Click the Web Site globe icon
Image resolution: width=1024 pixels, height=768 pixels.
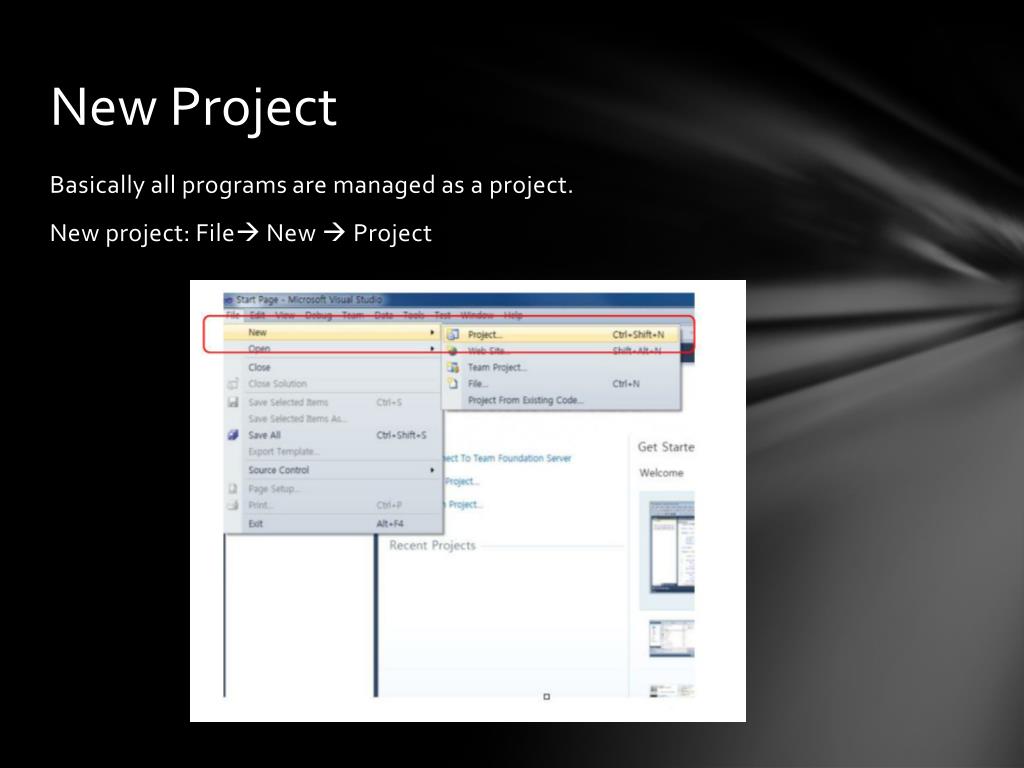453,351
